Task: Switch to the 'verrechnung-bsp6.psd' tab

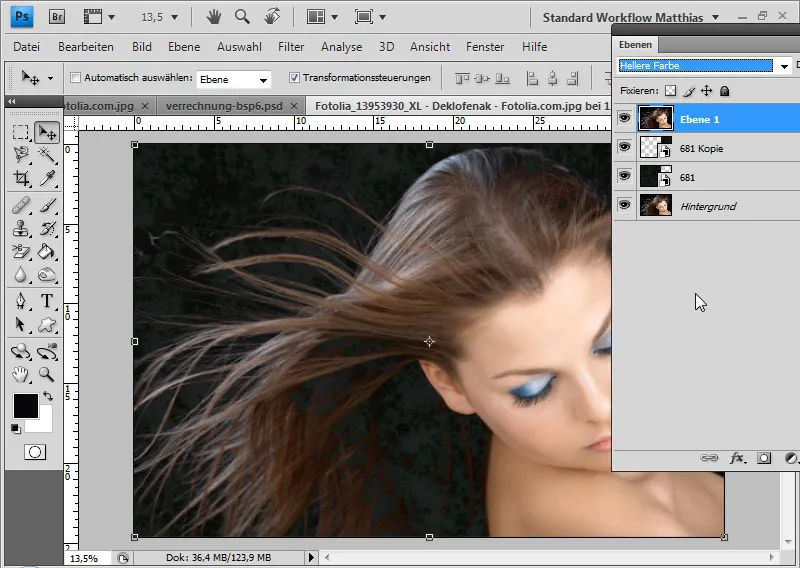Action: coord(224,106)
